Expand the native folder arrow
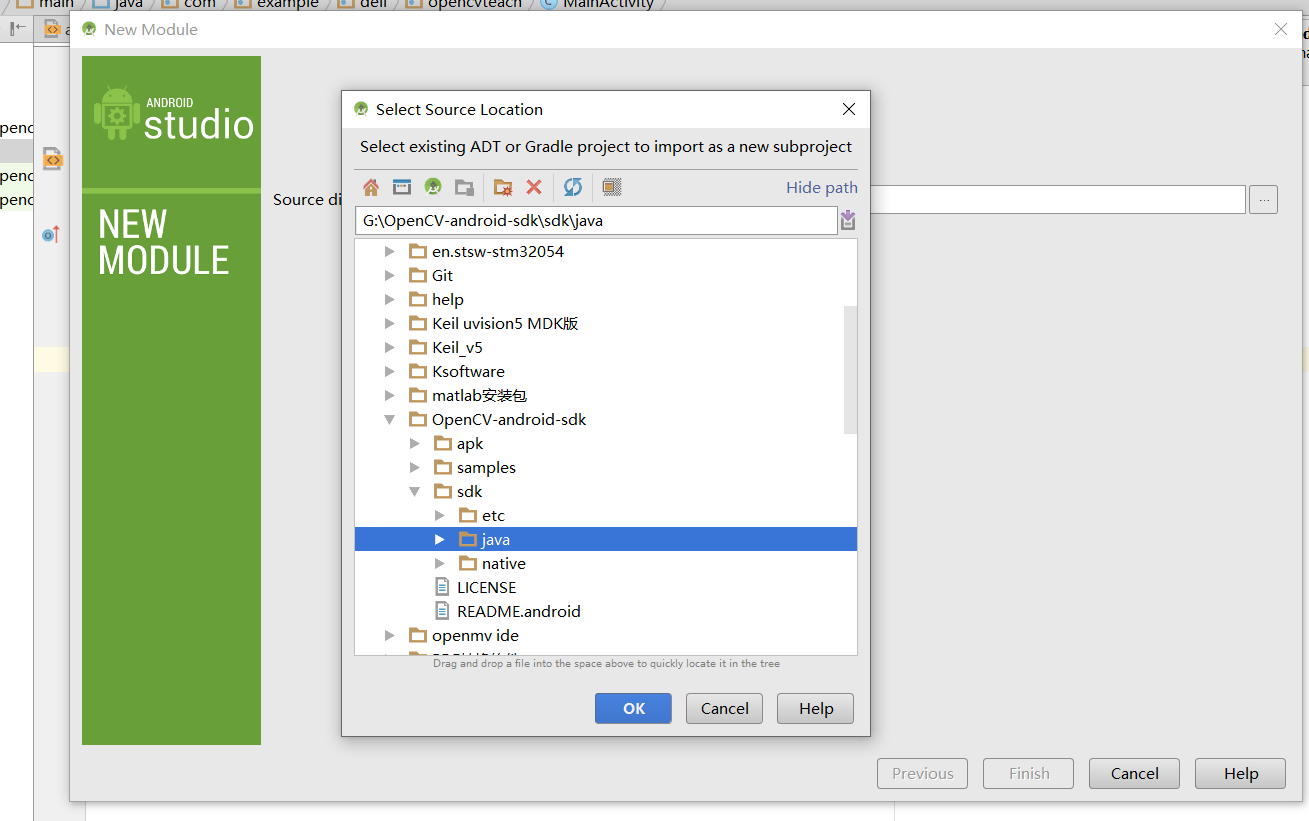The width and height of the screenshot is (1309, 821). [x=440, y=563]
